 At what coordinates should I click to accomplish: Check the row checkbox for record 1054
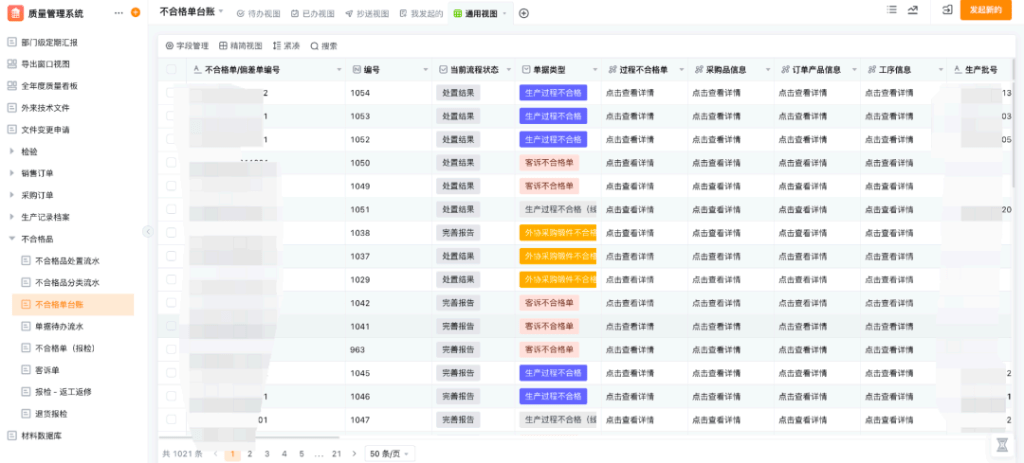click(171, 92)
